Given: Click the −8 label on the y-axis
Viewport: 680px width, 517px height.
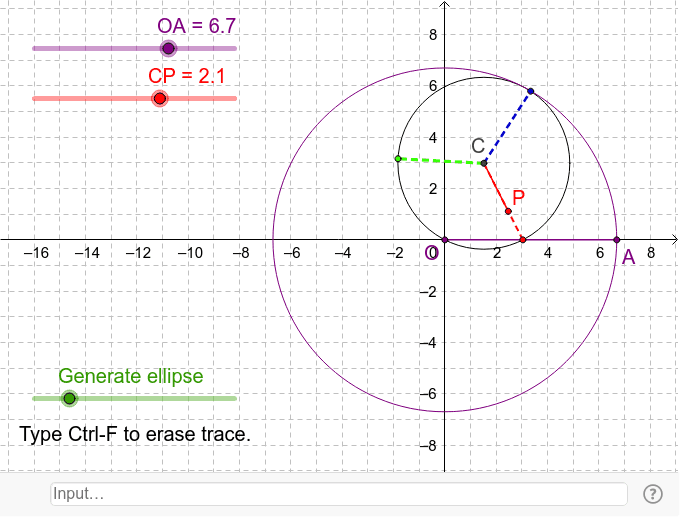Looking at the screenshot, I should 428,445.
